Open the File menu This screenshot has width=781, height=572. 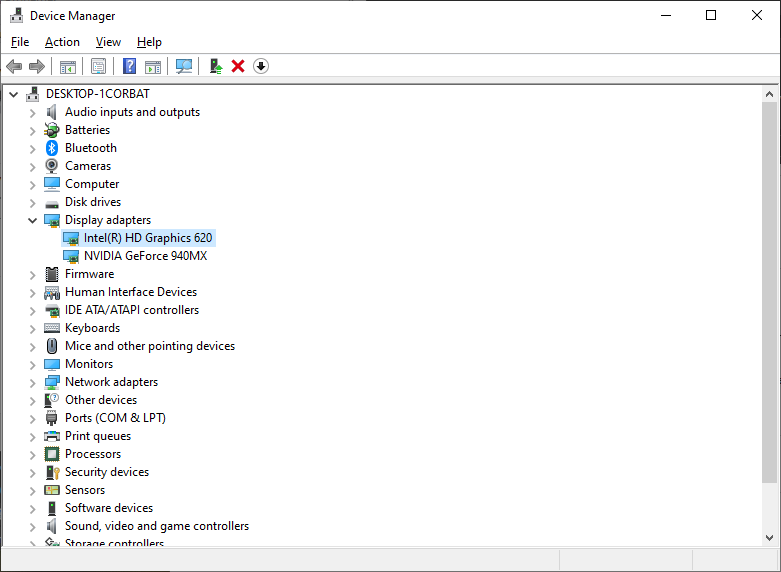point(20,42)
